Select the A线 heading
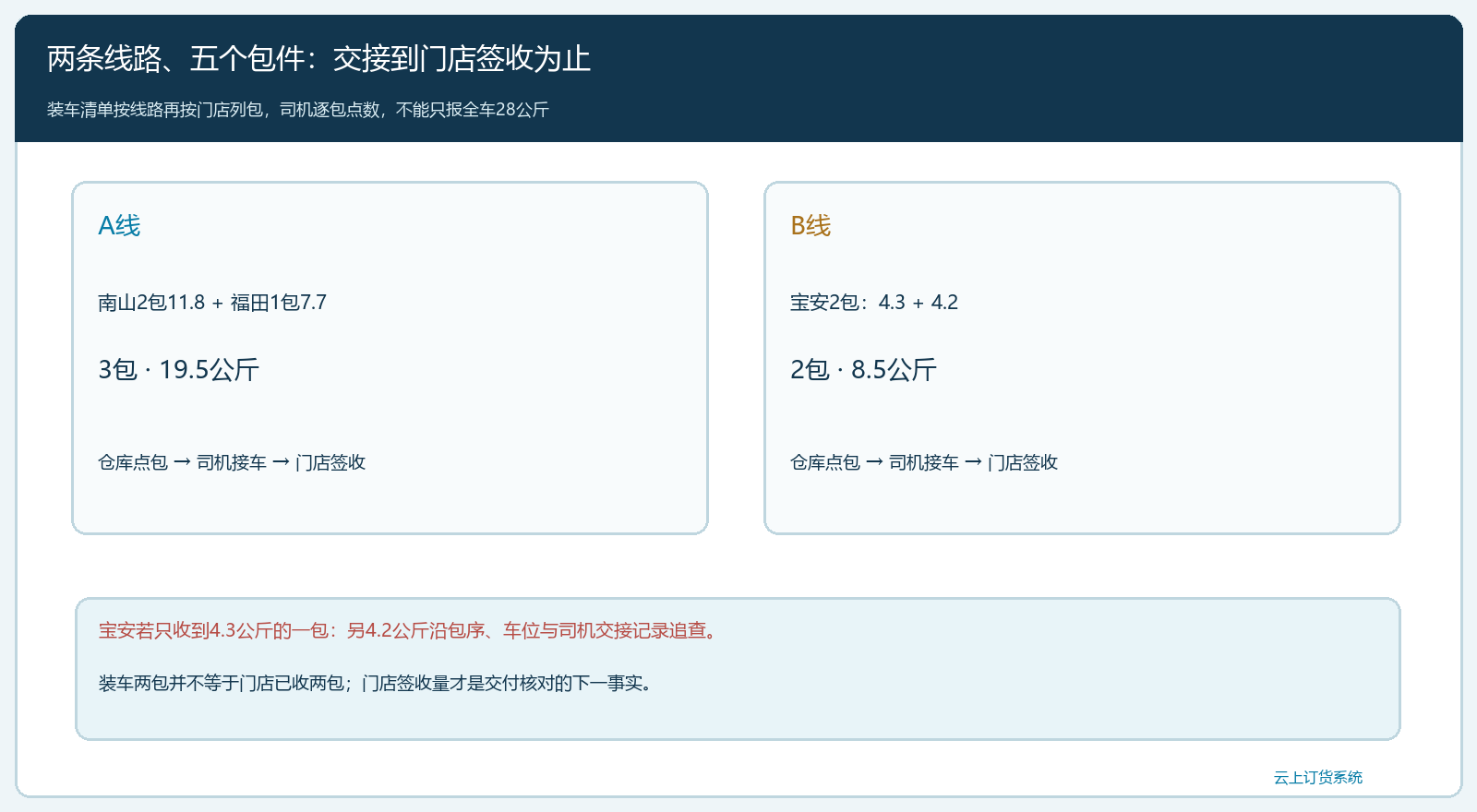 [x=119, y=225]
